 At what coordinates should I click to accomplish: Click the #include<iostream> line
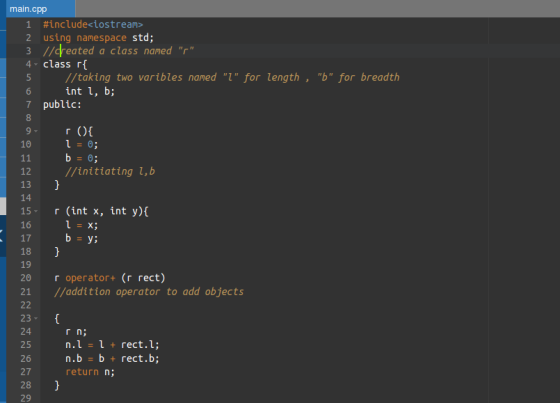coord(93,24)
